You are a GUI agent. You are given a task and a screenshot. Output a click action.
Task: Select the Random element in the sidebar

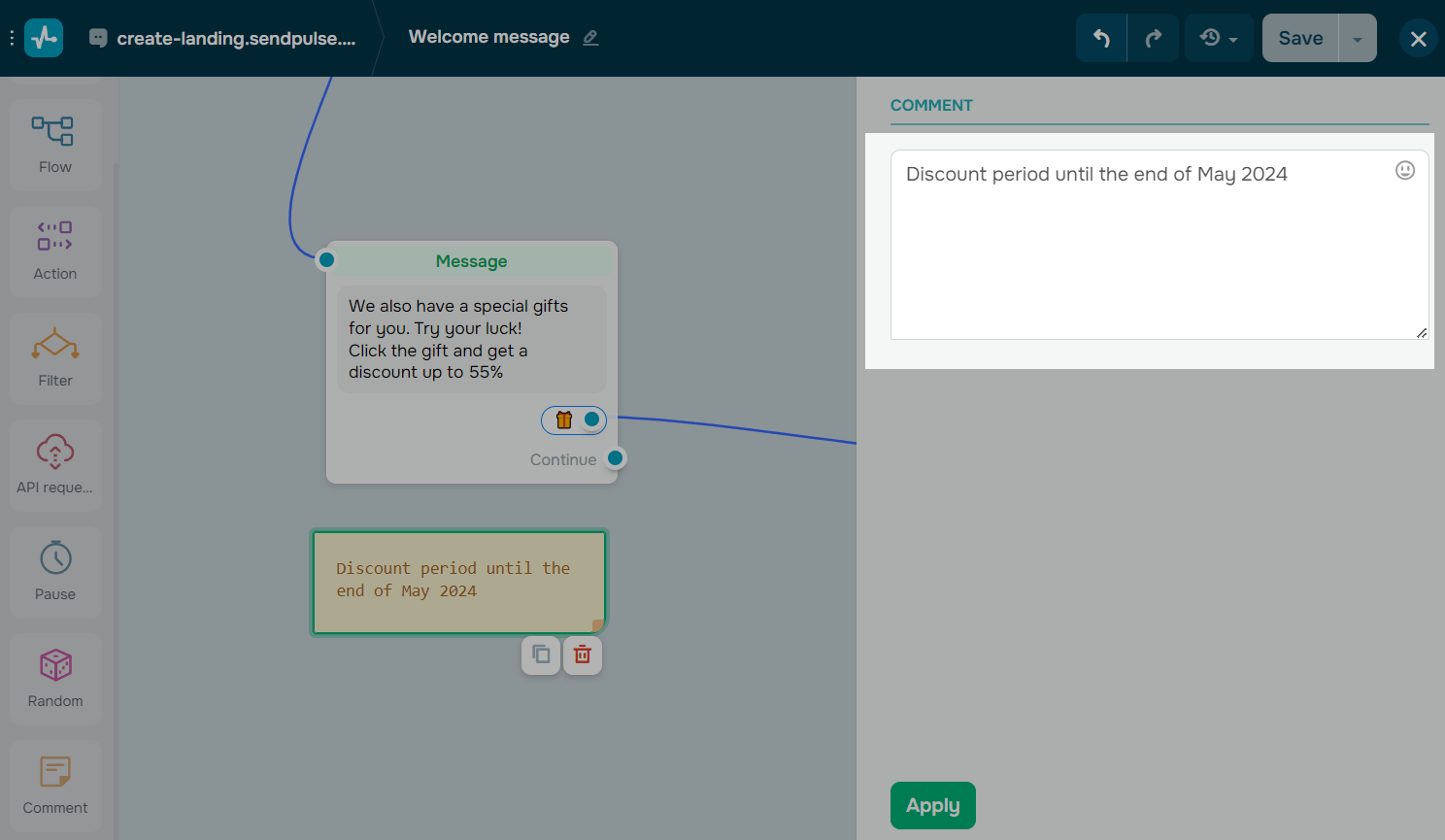tap(54, 678)
